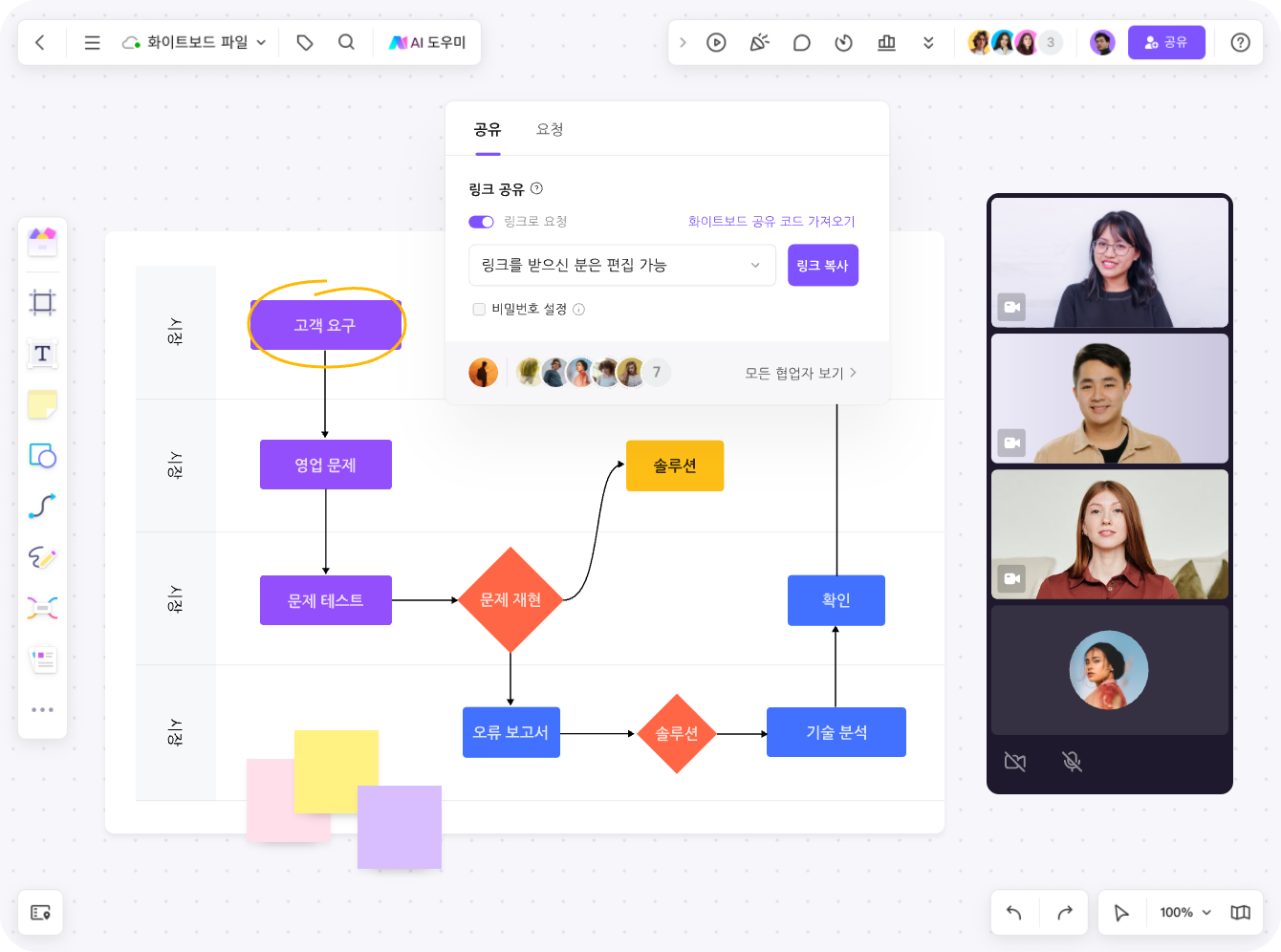This screenshot has width=1281, height=952.
Task: Open the timer icon
Action: pyautogui.click(x=843, y=42)
